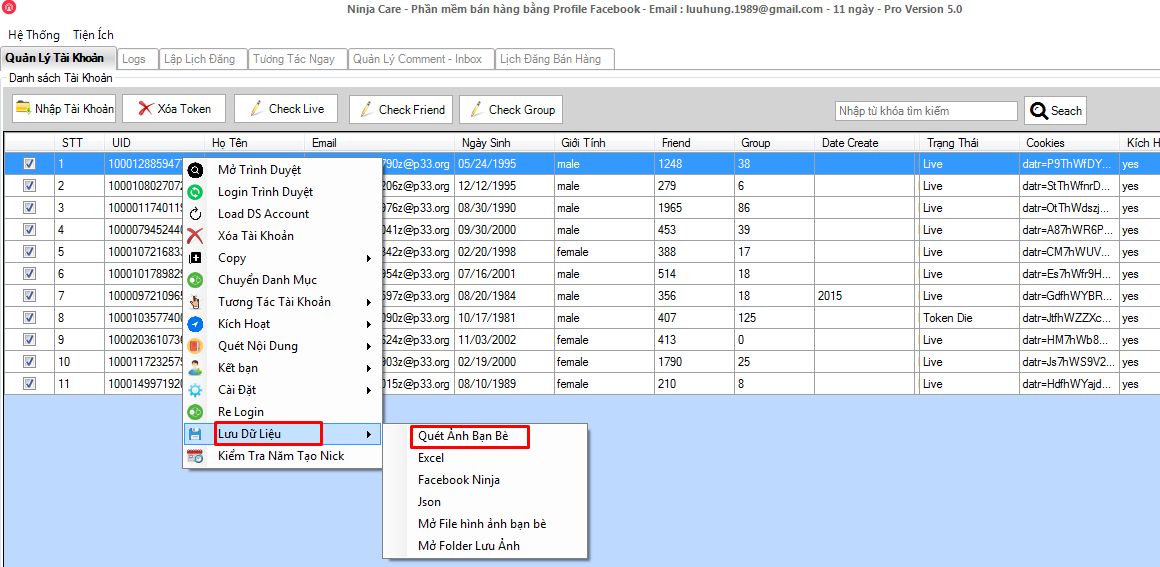Open the Hệ Thống menu
1160x567 pixels.
click(34, 35)
